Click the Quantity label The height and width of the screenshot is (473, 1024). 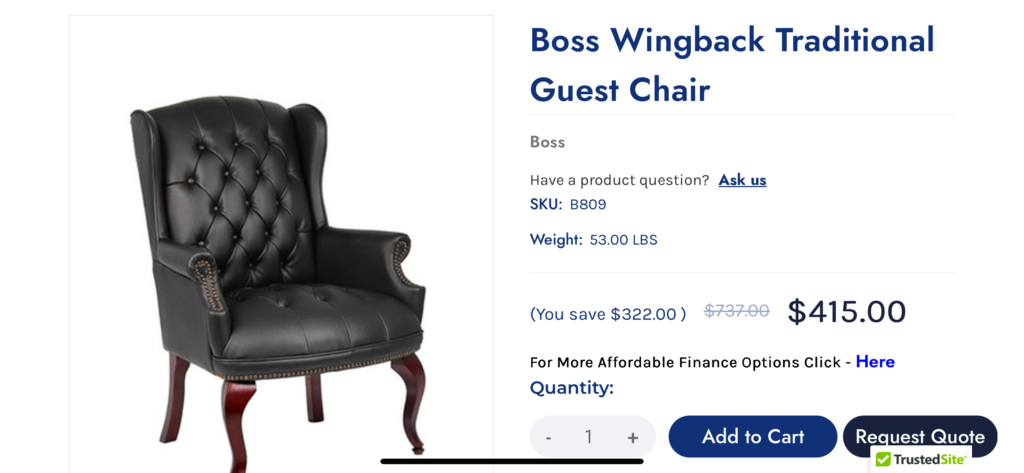pos(572,388)
